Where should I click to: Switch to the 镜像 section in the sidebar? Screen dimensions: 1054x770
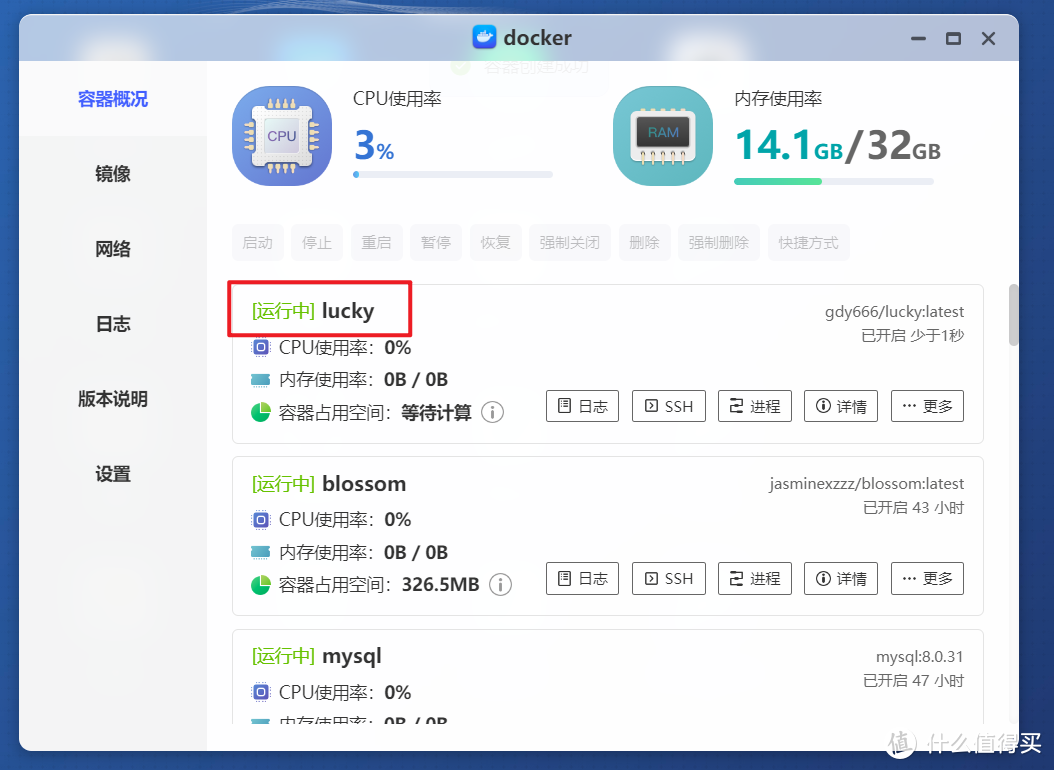click(x=112, y=173)
